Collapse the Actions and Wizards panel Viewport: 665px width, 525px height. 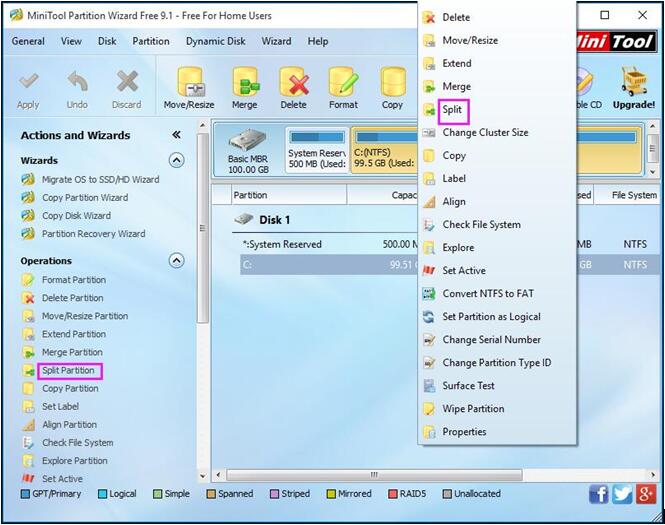(x=176, y=135)
